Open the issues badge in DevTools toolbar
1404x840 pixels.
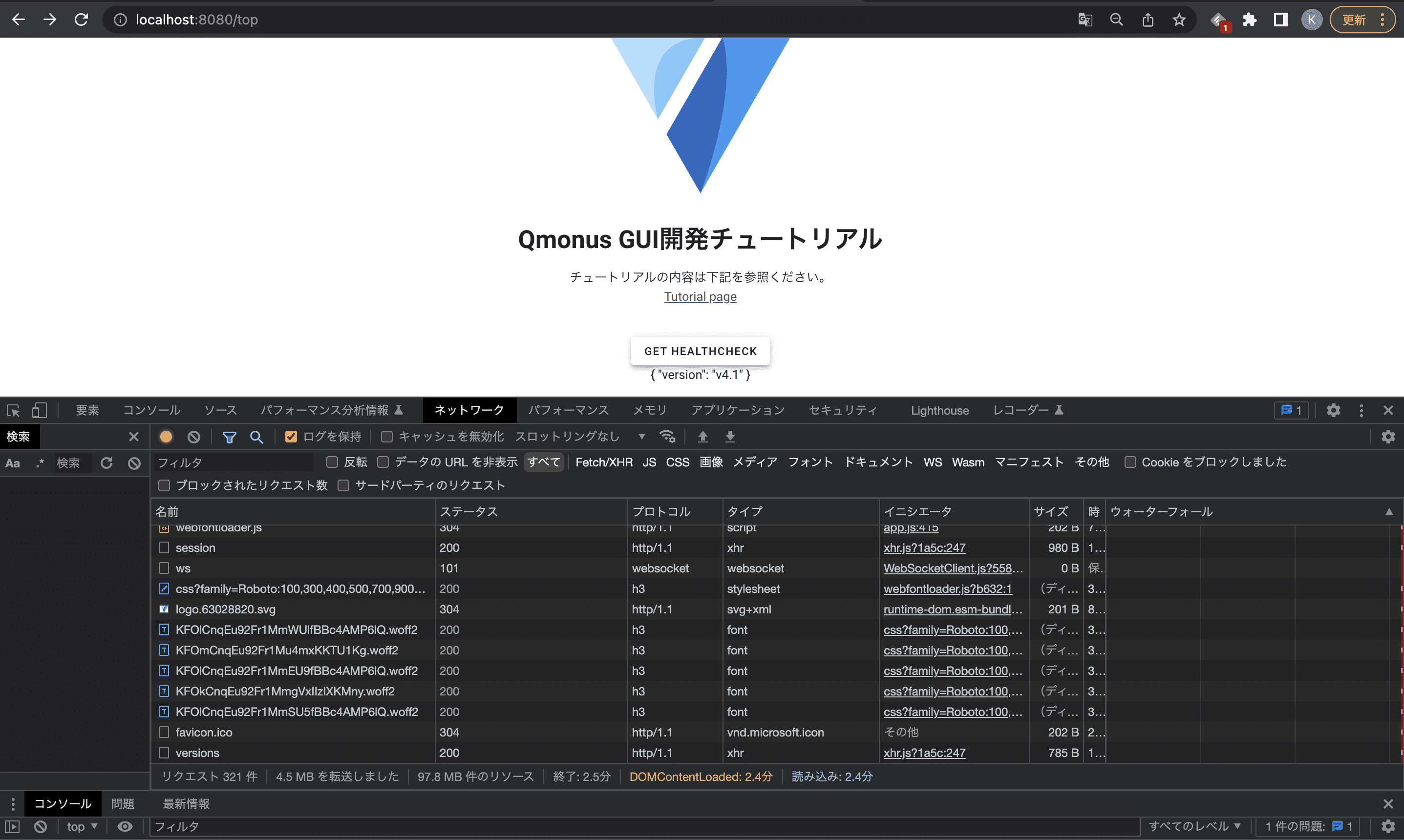[x=1291, y=410]
